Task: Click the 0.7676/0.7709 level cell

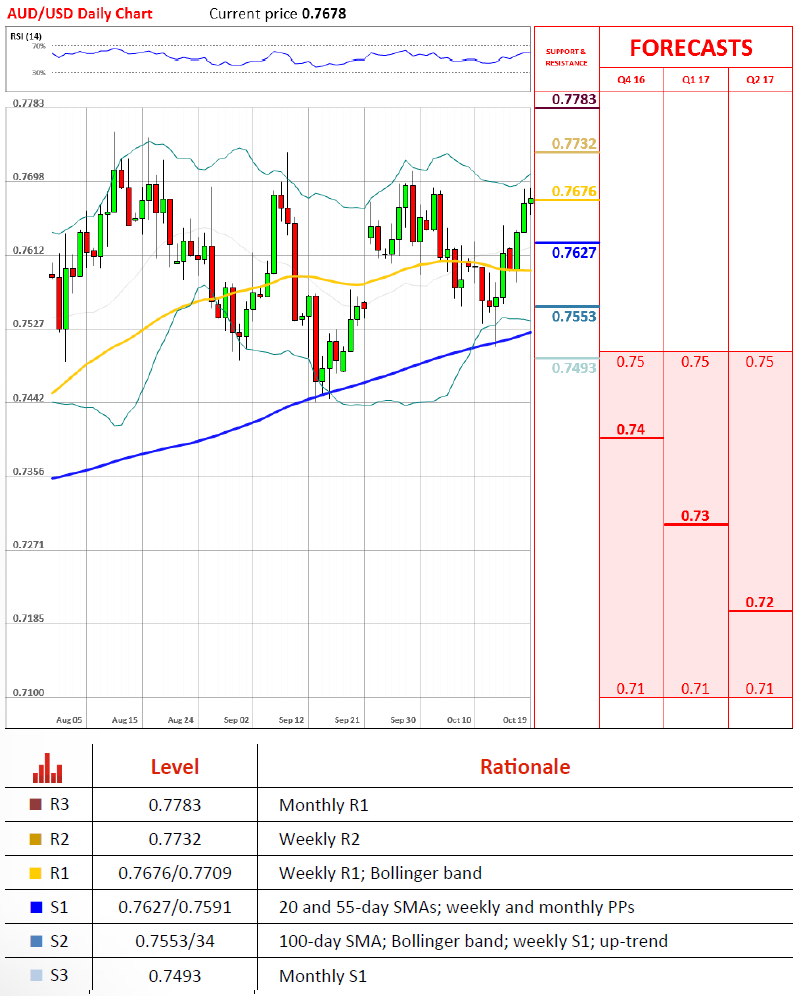Action: 175,873
